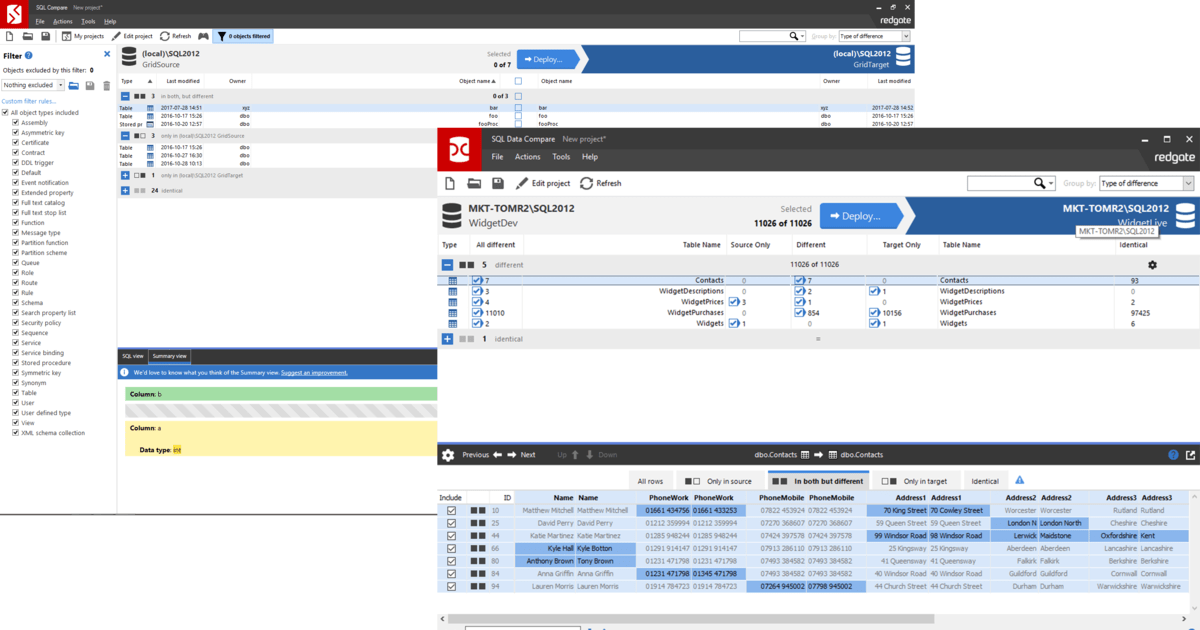Image resolution: width=1200 pixels, height=630 pixels.
Task: Switch to the Only in source tab
Action: [715, 481]
